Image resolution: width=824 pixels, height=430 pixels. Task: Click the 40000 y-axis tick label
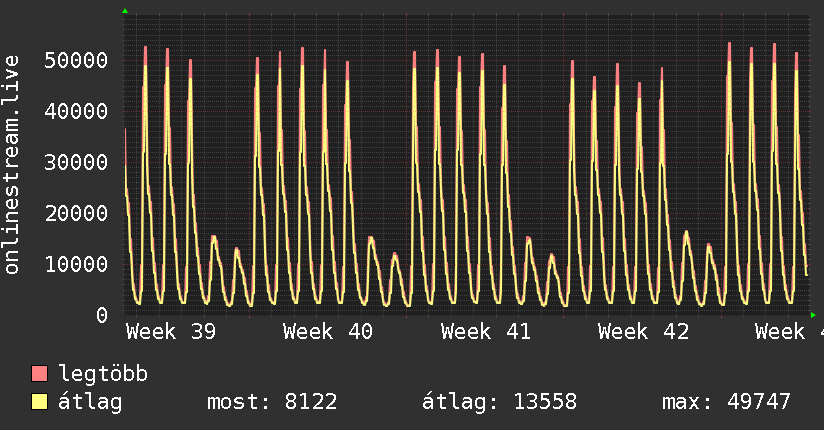76,111
